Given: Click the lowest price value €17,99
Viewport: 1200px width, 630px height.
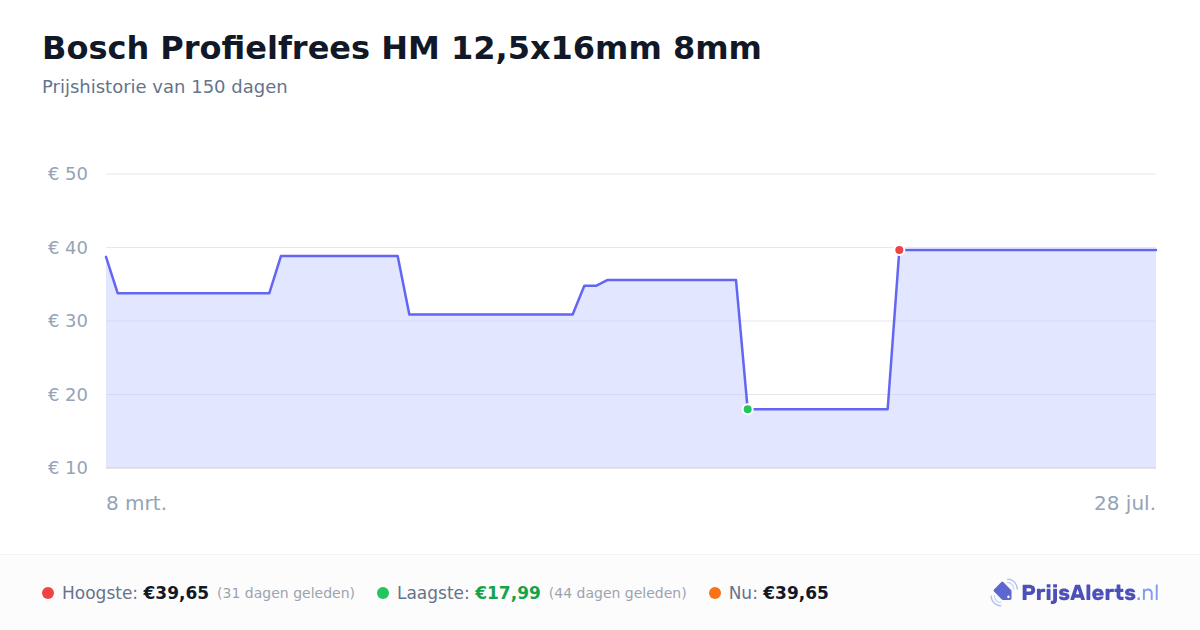Looking at the screenshot, I should (507, 593).
